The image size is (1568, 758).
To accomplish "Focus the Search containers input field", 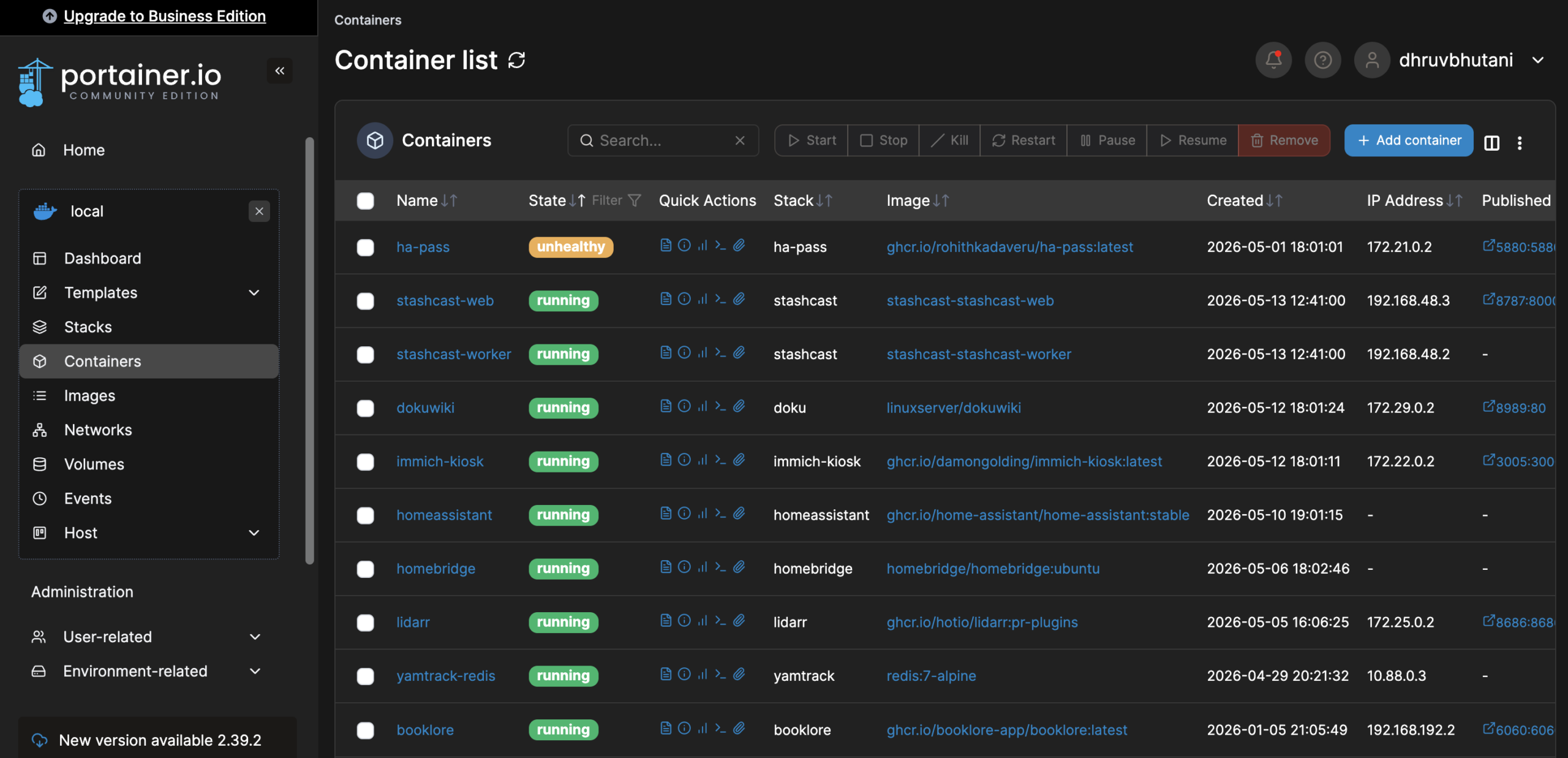I will coord(663,140).
